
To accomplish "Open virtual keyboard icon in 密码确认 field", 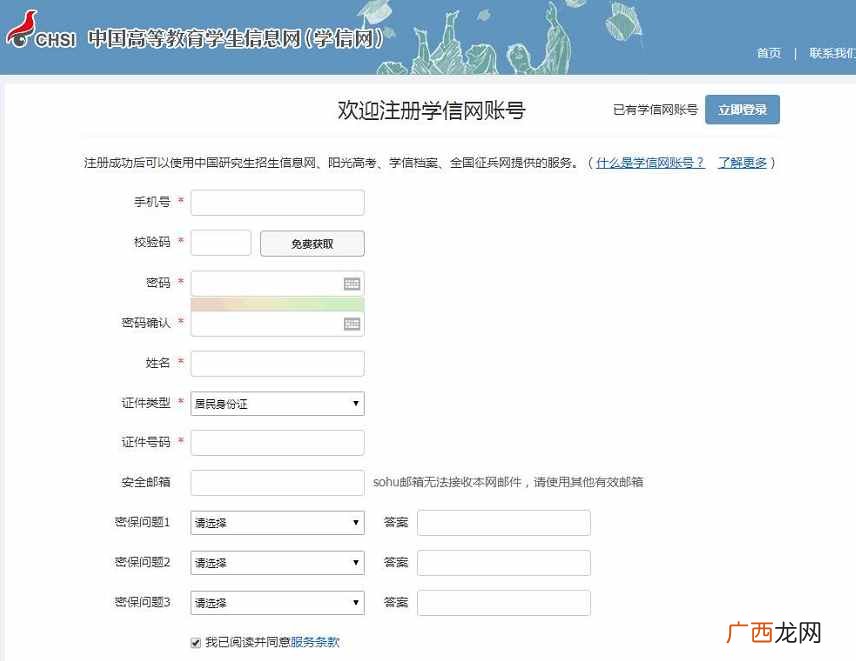I will [352, 324].
